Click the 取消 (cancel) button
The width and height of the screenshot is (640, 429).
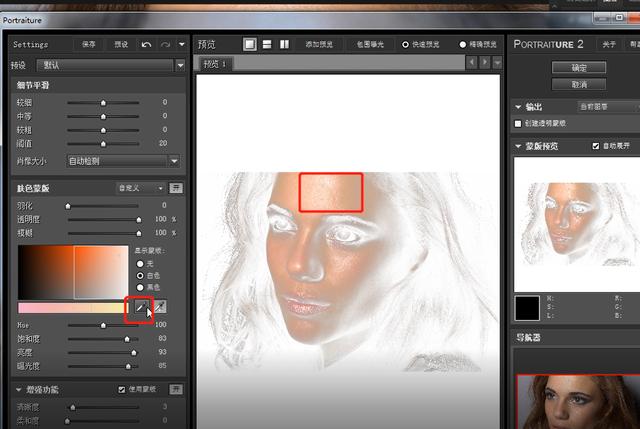tap(579, 84)
